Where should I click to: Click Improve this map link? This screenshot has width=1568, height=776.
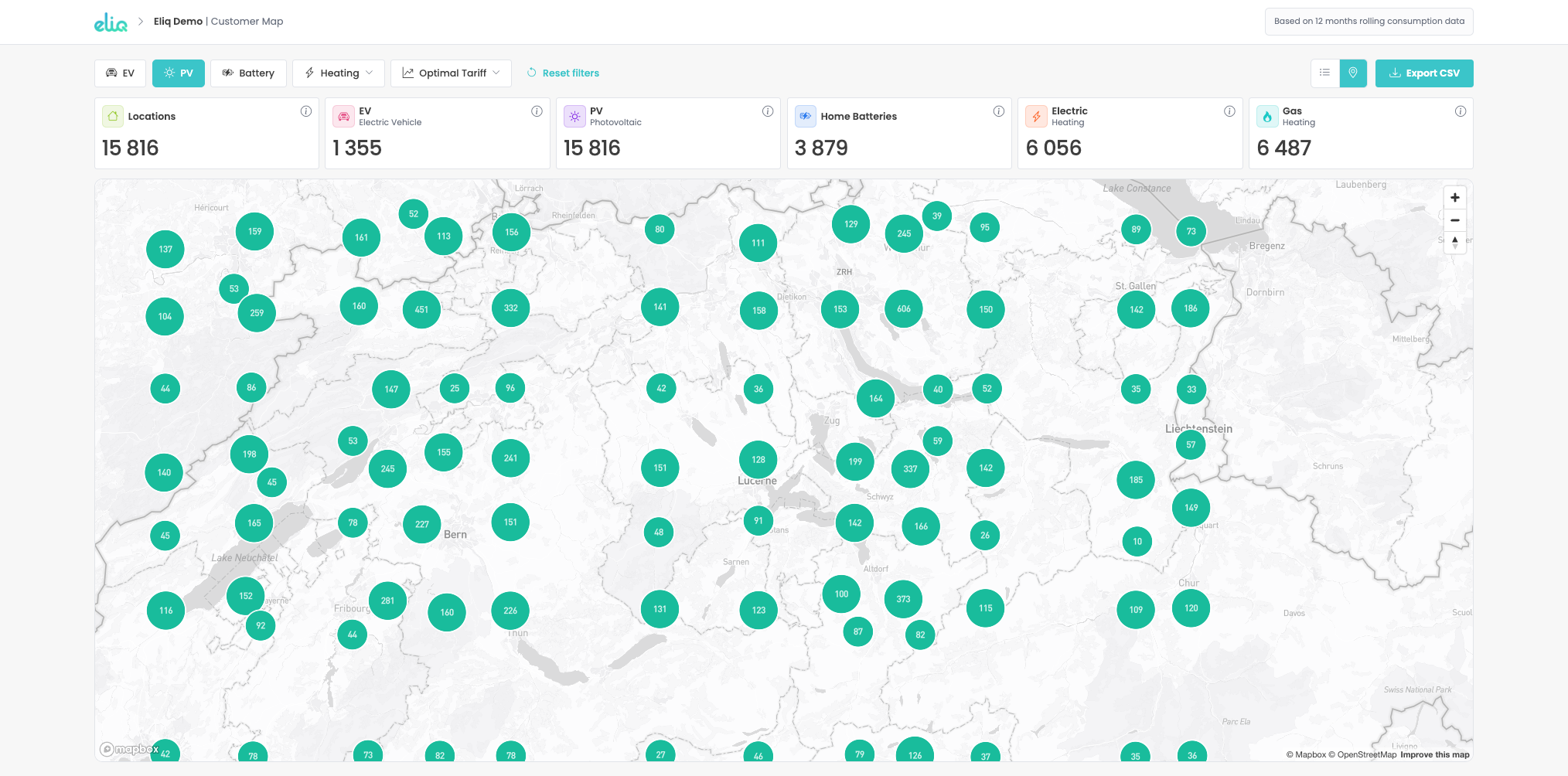1435,755
